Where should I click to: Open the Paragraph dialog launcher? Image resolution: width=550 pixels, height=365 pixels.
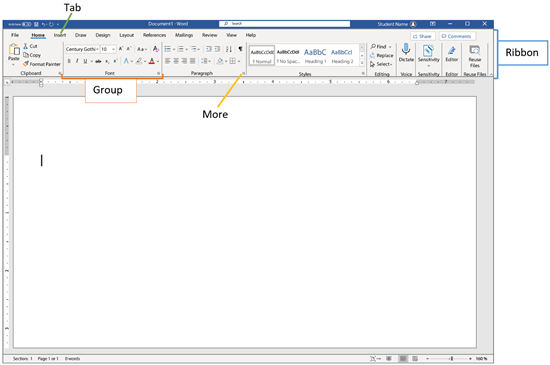coord(243,73)
